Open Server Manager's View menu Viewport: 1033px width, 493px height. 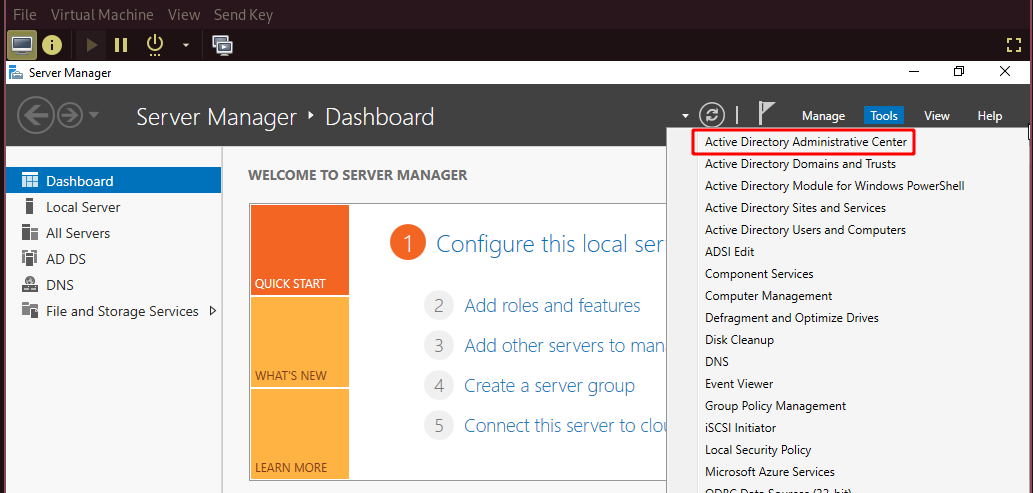pyautogui.click(x=937, y=116)
